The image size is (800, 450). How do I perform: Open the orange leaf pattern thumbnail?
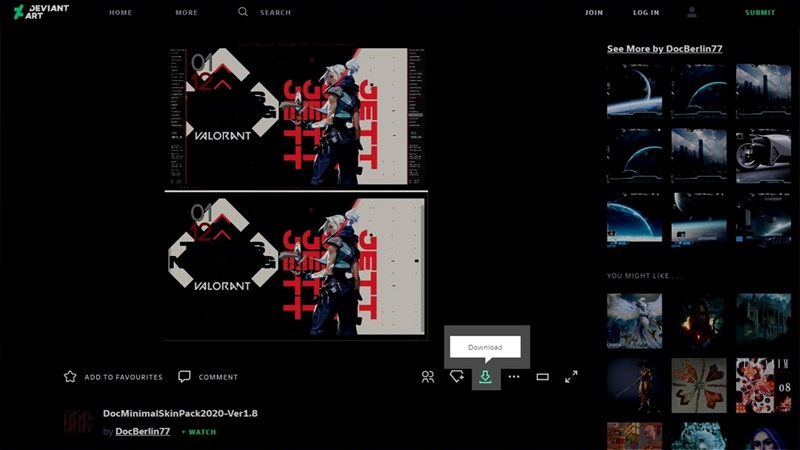click(699, 385)
